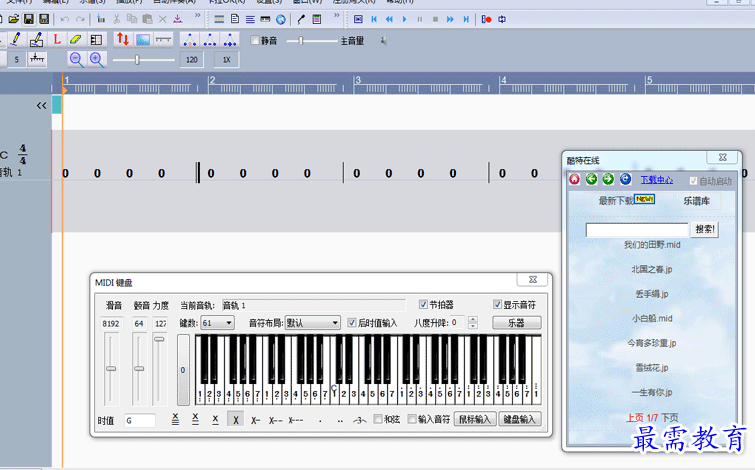Click the blue refresh icon in 酷特在线
This screenshot has height=470, width=755.
625,179
